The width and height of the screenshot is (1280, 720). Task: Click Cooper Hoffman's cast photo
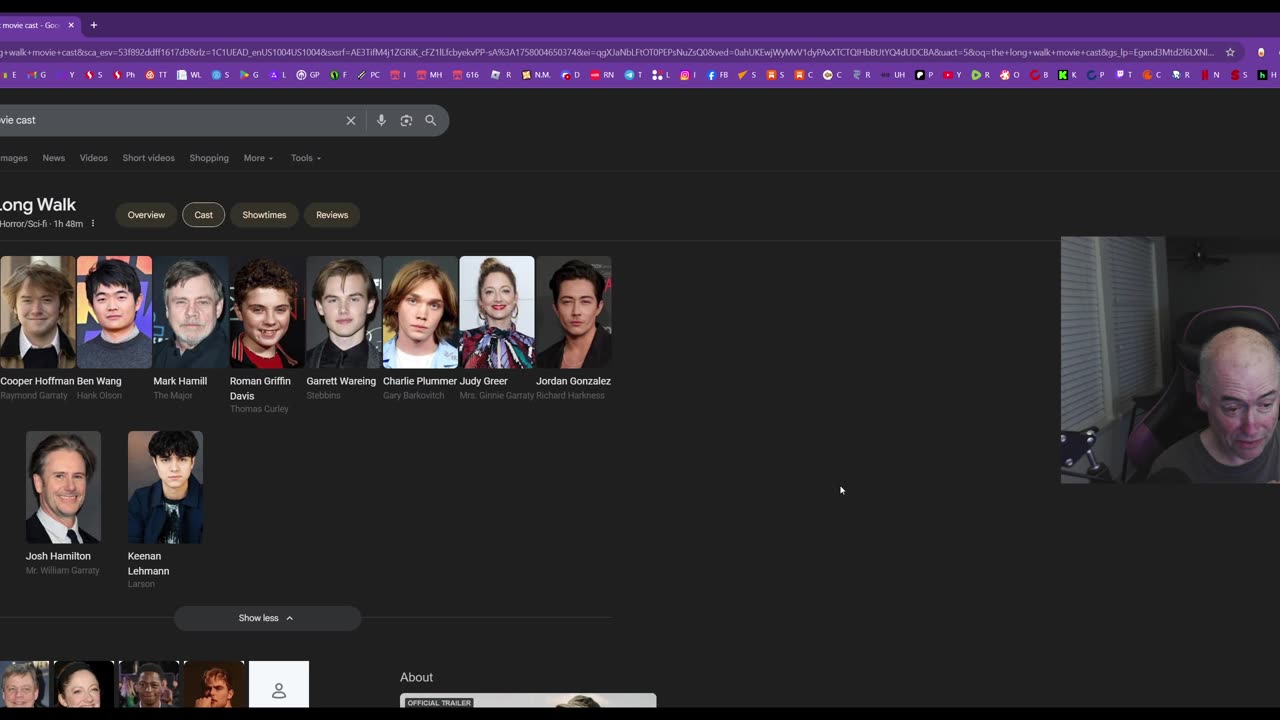37,312
